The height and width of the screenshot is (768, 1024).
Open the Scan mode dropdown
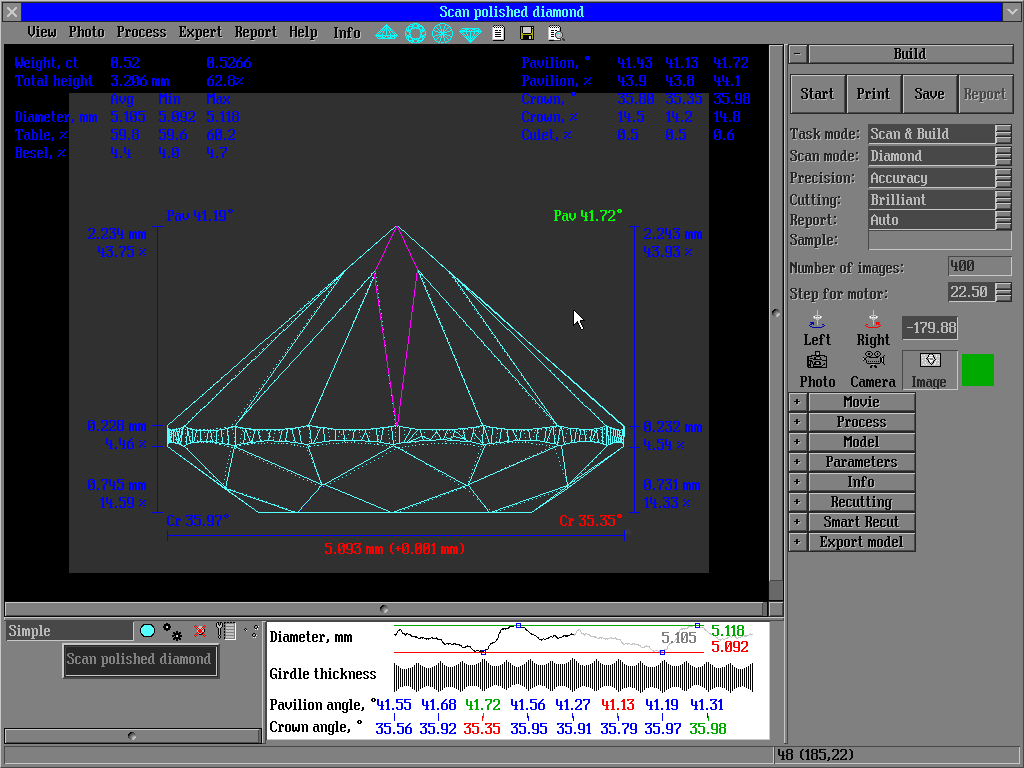1003,156
